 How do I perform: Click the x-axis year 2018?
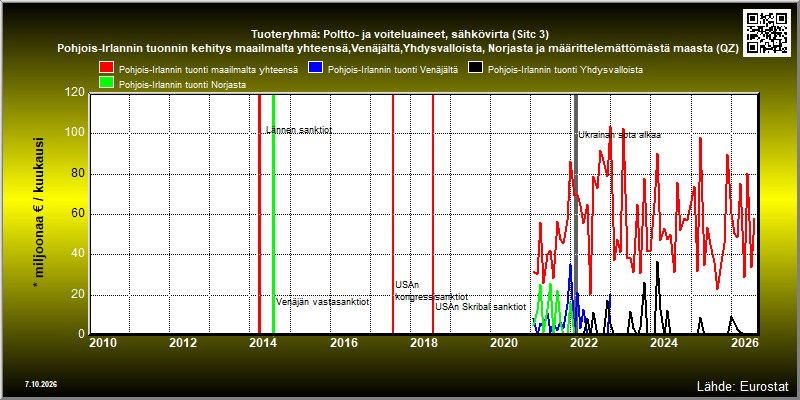pos(423,343)
